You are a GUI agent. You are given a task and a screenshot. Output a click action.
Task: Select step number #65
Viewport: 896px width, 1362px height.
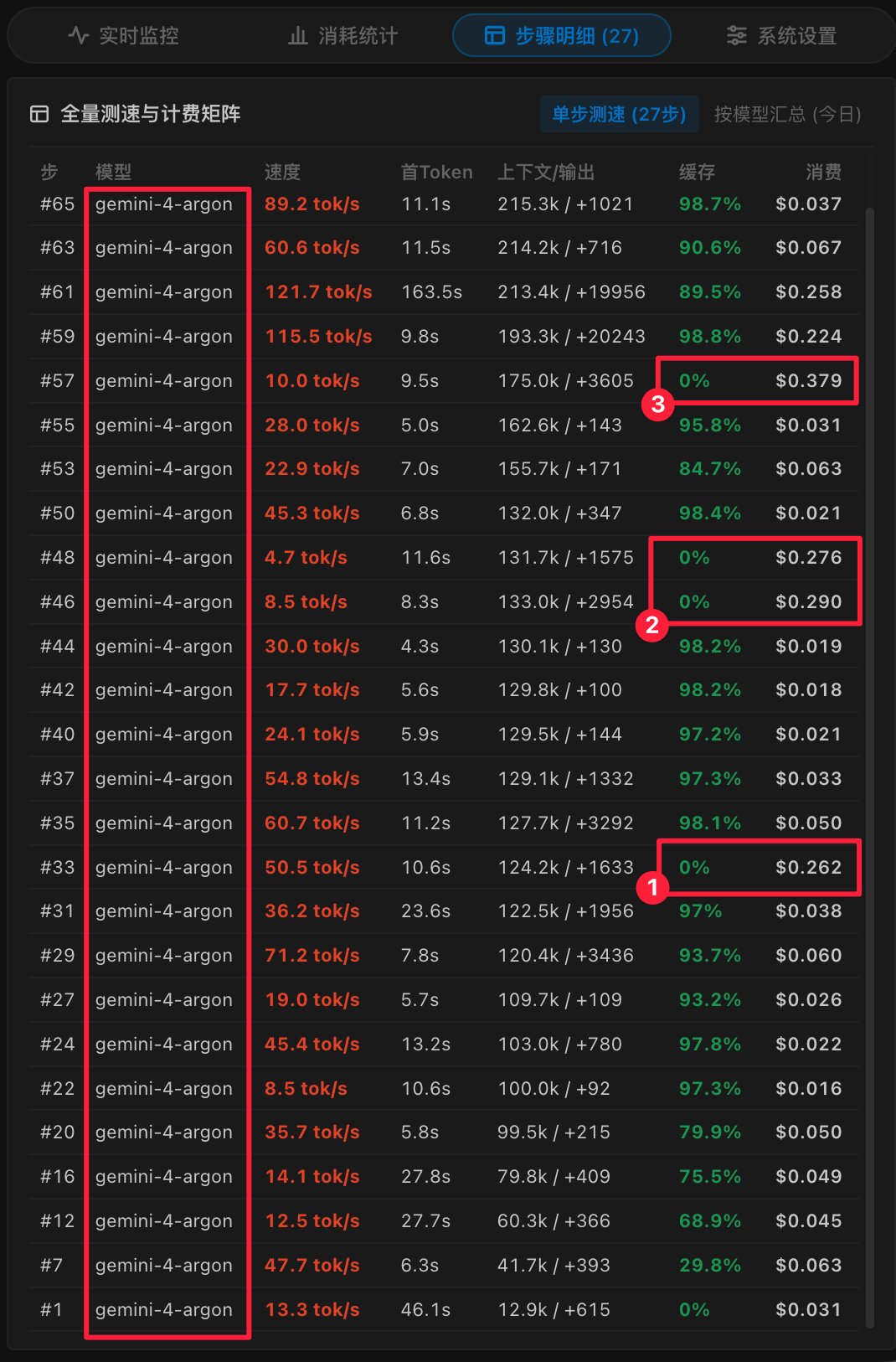pyautogui.click(x=57, y=204)
